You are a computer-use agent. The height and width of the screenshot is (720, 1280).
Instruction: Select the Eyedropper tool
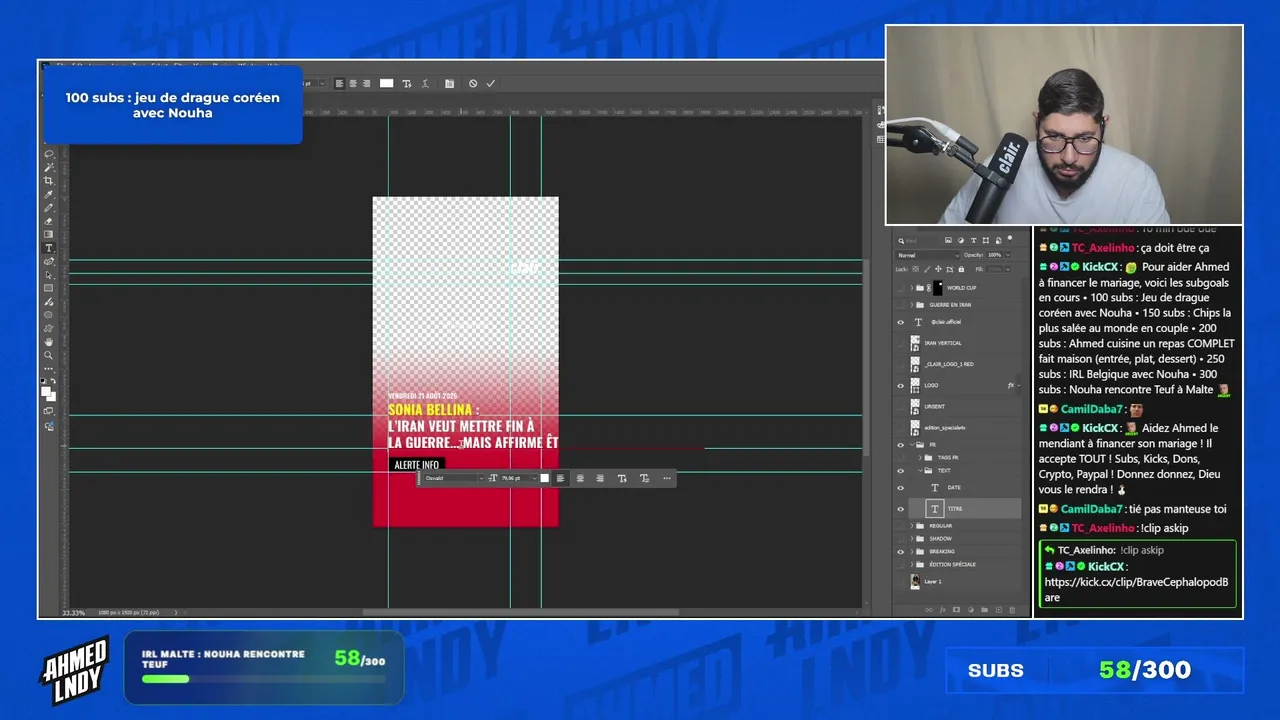[x=49, y=194]
